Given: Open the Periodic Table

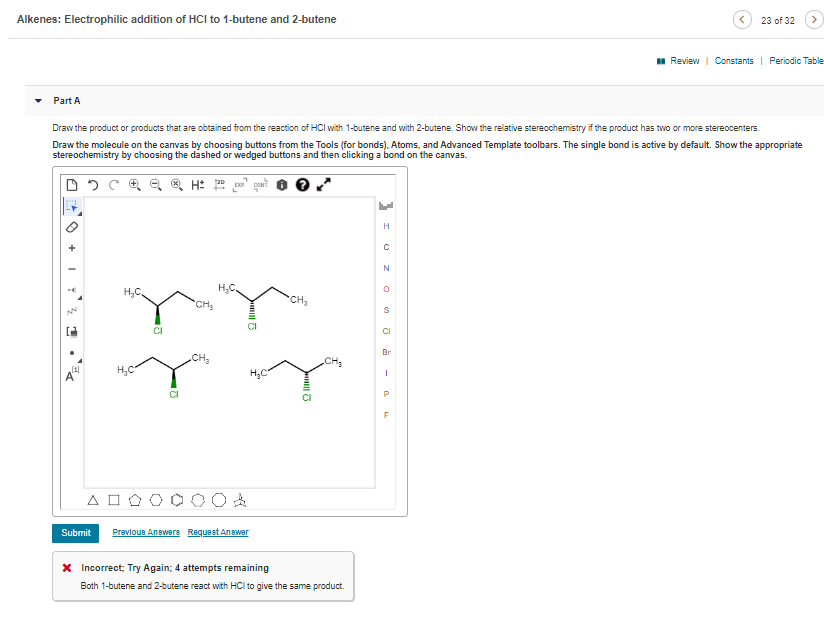Looking at the screenshot, I should [797, 60].
